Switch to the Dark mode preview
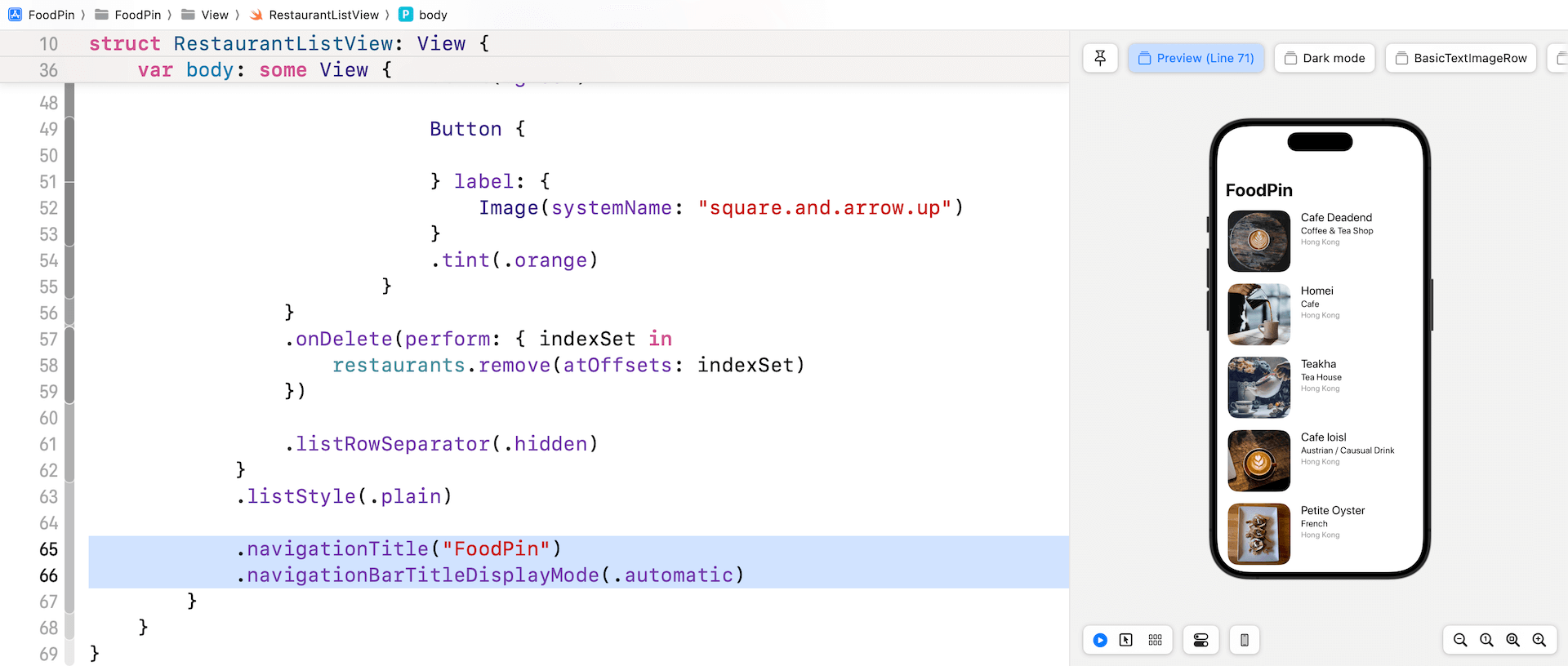Screen dimensions: 1568x666 click(x=1325, y=58)
